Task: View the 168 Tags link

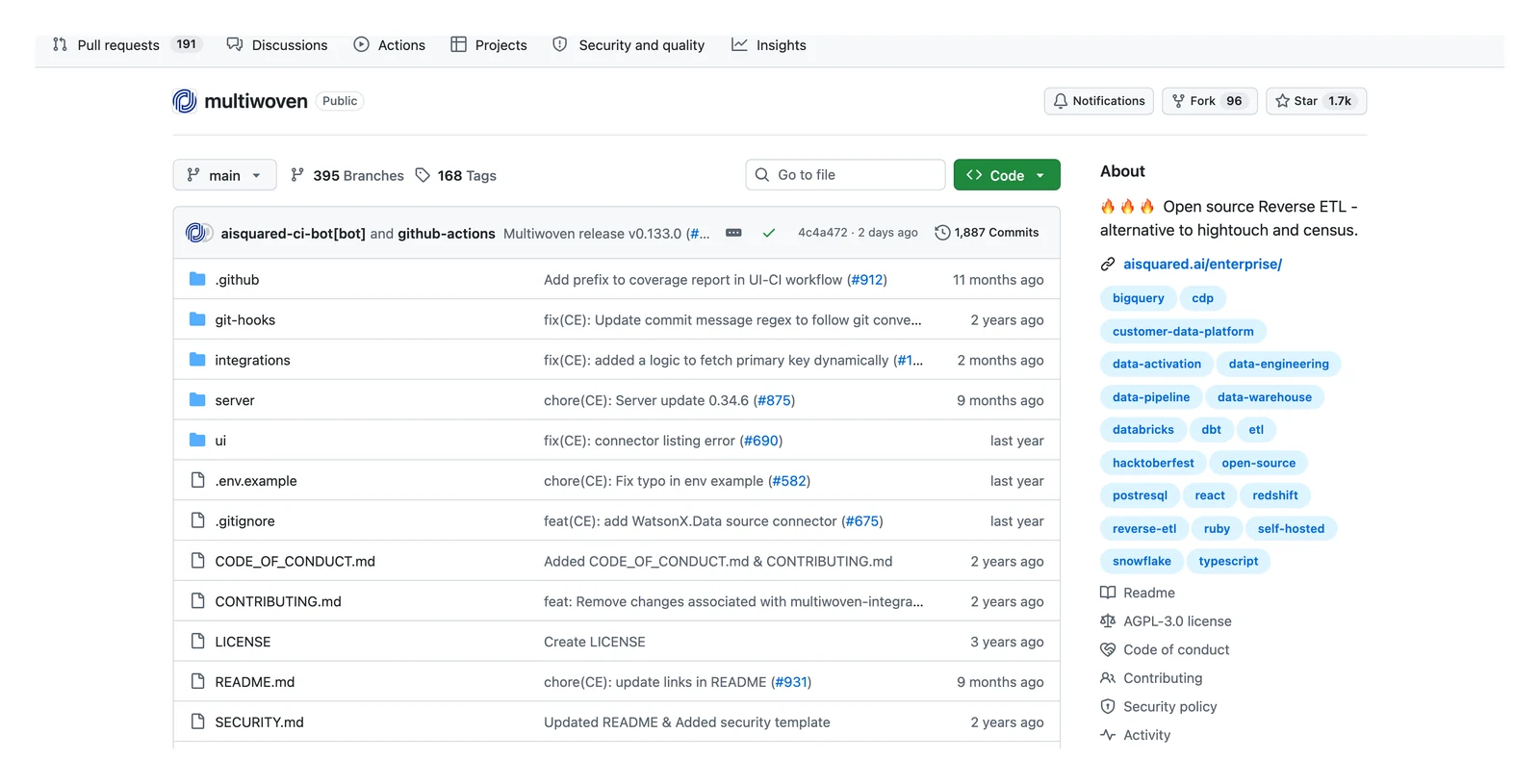Action: pos(456,175)
